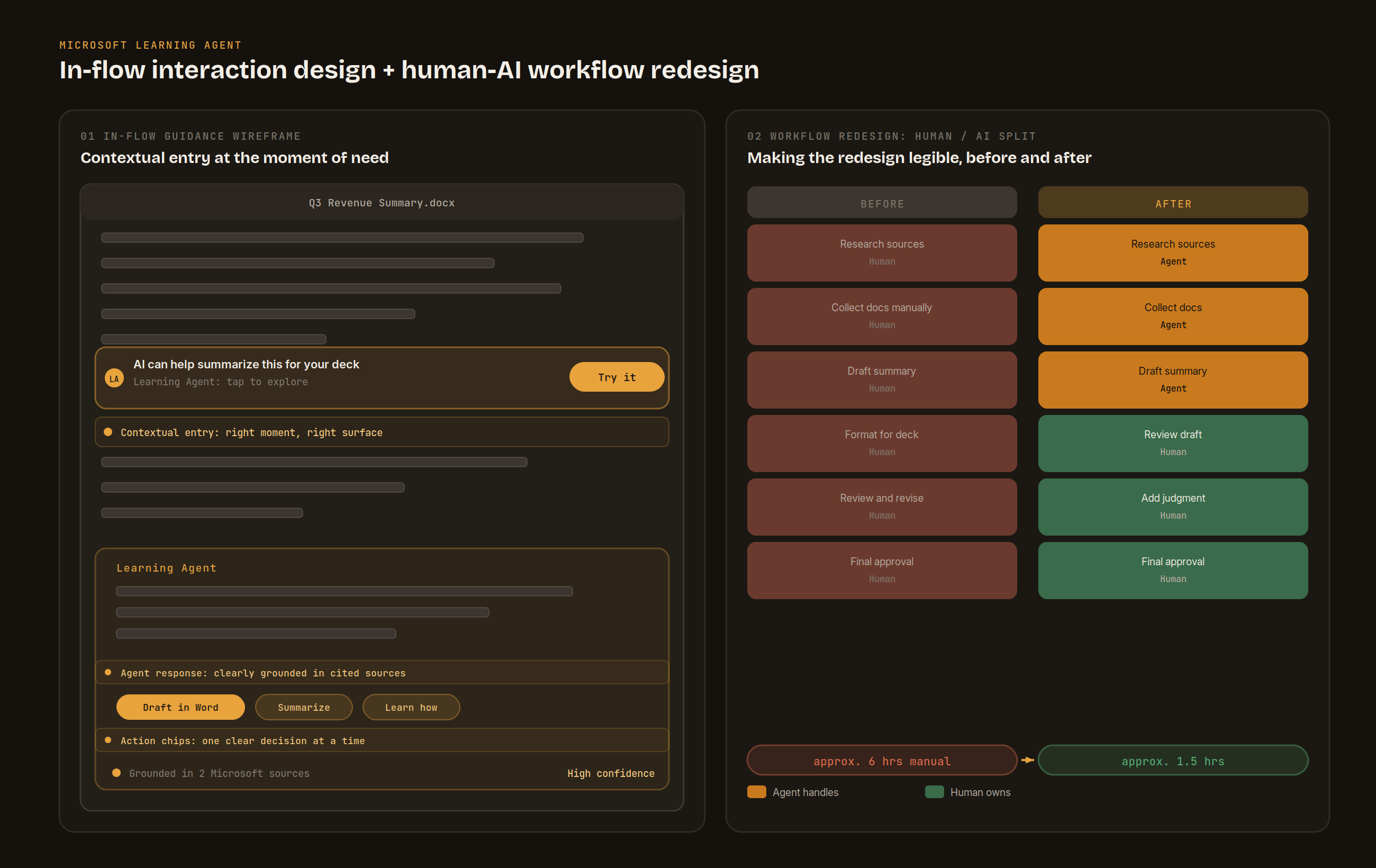Click the orange dot beside Contextual entry
The width and height of the screenshot is (1376, 868).
click(x=108, y=432)
